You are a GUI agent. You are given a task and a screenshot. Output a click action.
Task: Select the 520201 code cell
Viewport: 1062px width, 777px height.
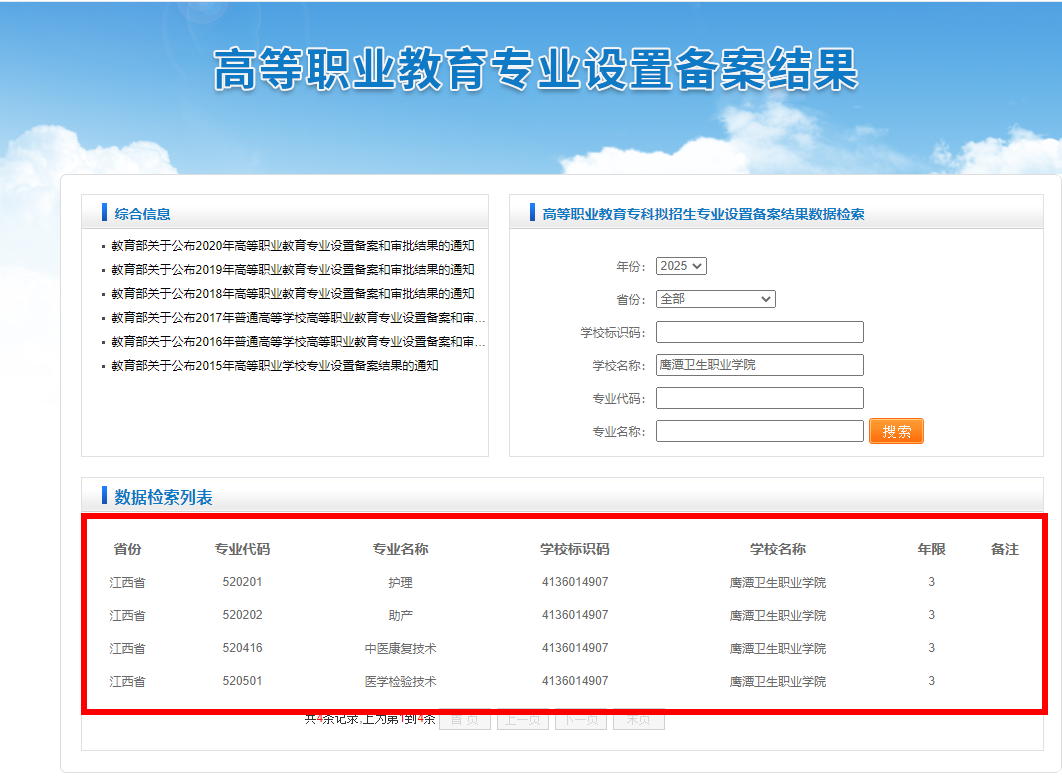(242, 582)
